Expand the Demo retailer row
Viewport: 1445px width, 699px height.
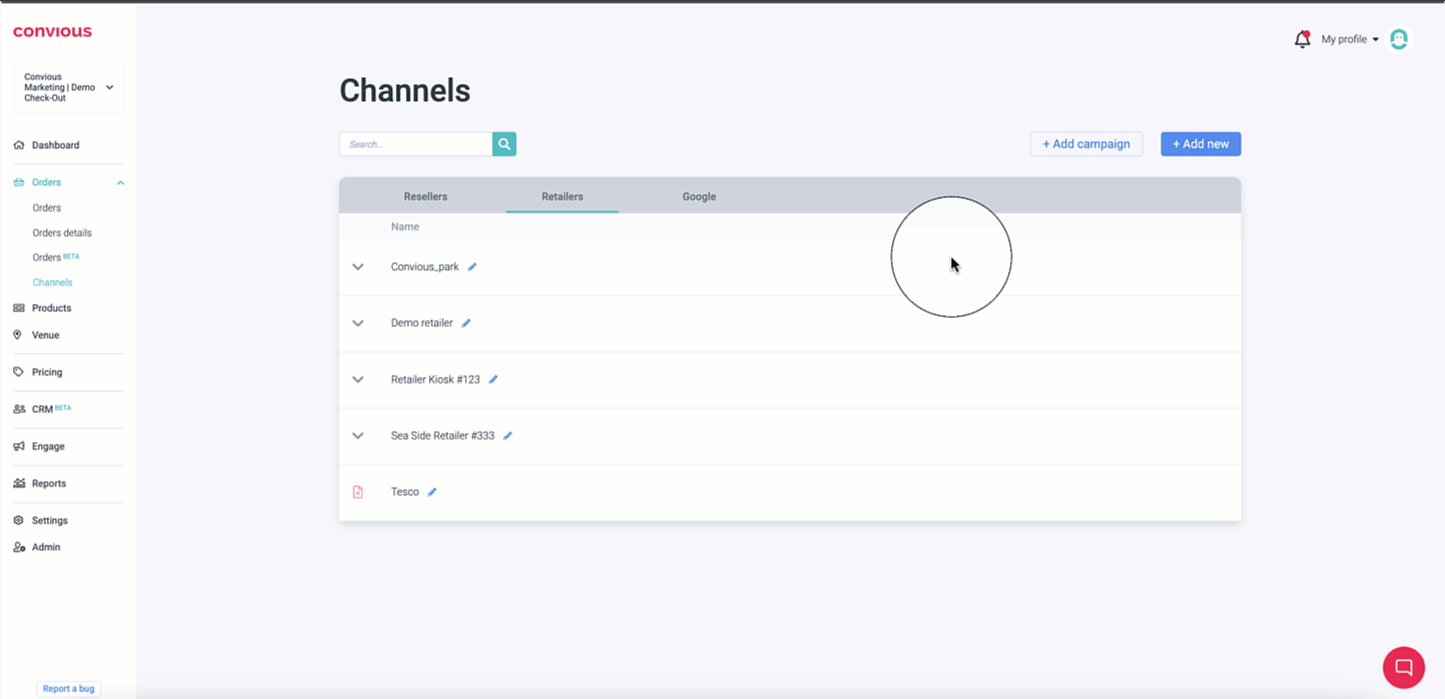(x=358, y=323)
